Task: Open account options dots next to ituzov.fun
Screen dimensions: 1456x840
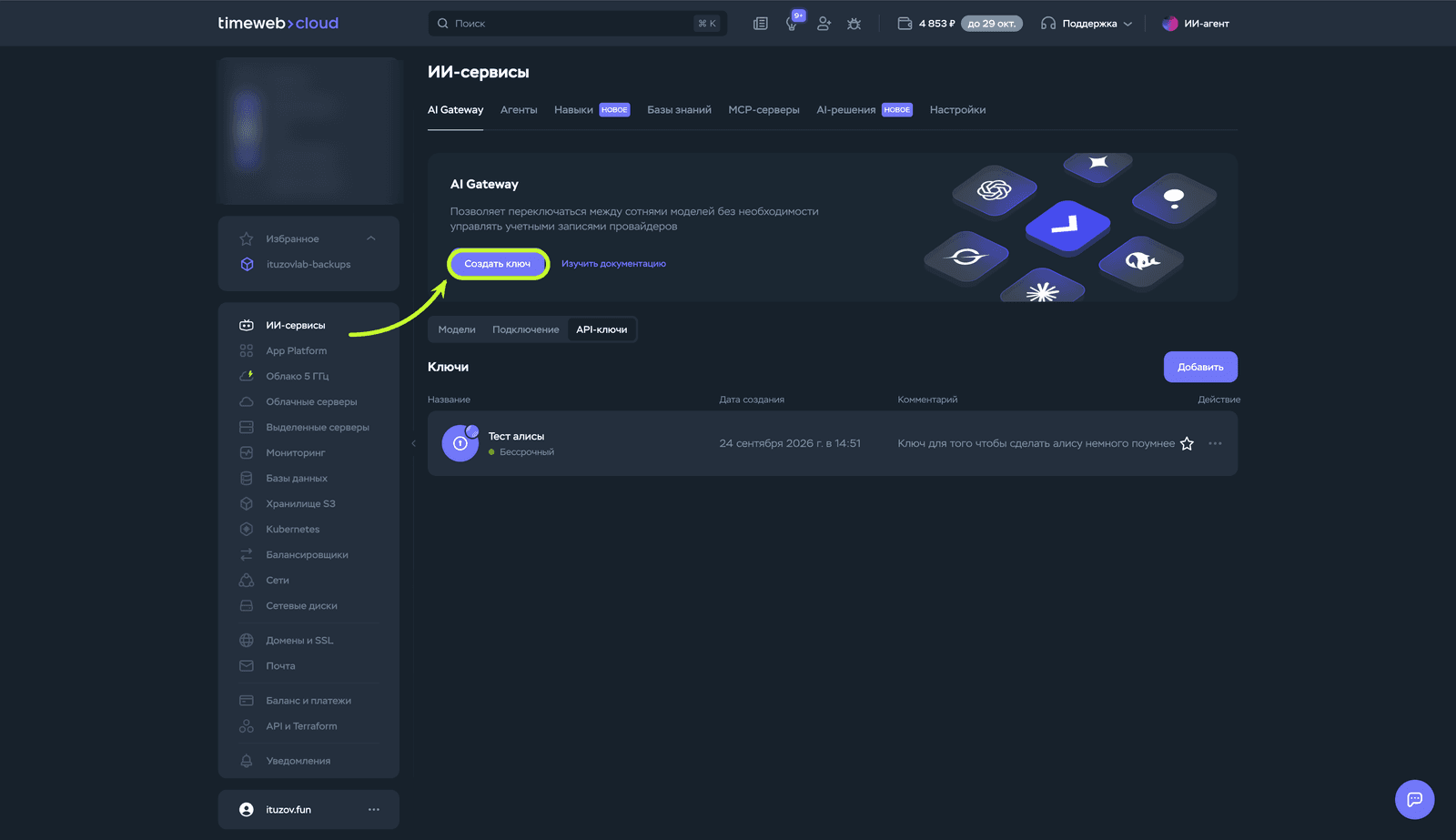Action: point(374,809)
